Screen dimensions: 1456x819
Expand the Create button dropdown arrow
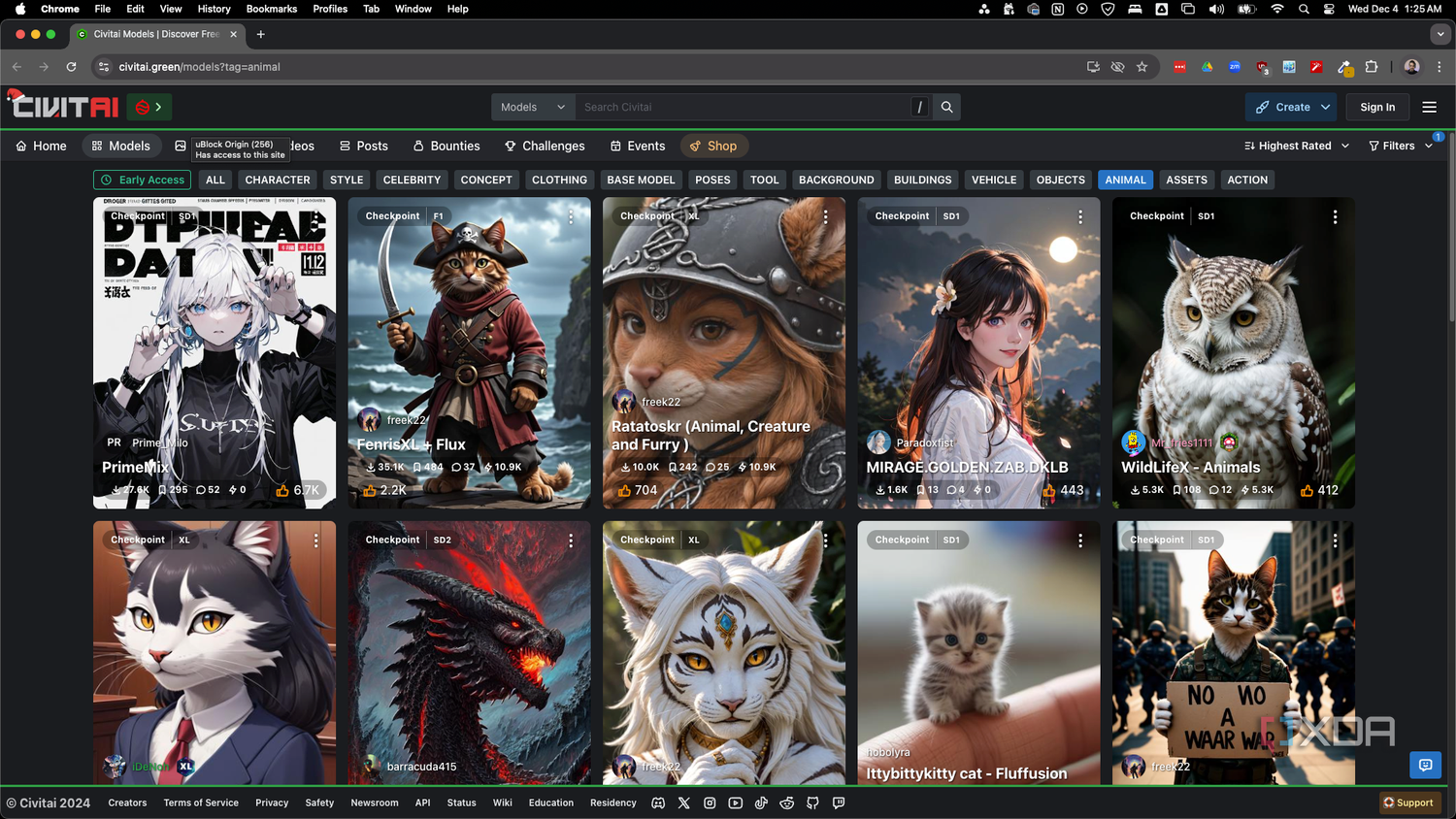(1326, 107)
